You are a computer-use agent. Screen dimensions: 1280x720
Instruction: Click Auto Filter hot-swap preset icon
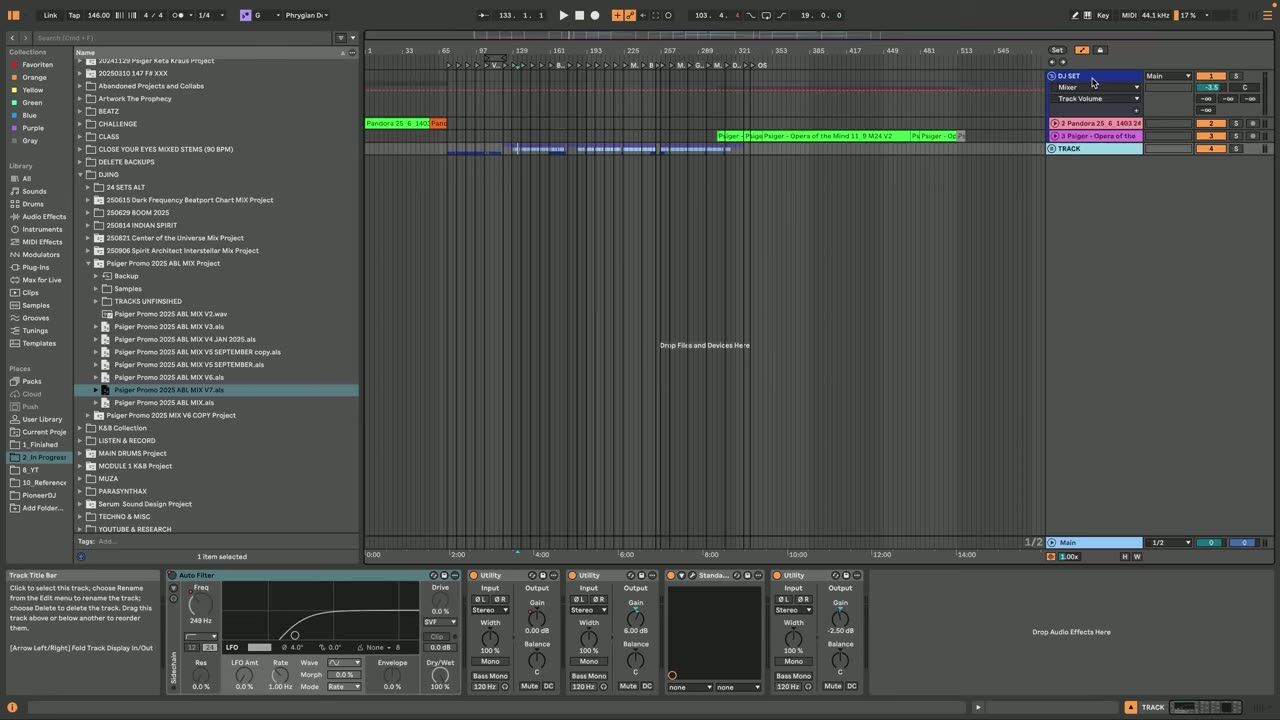433,575
